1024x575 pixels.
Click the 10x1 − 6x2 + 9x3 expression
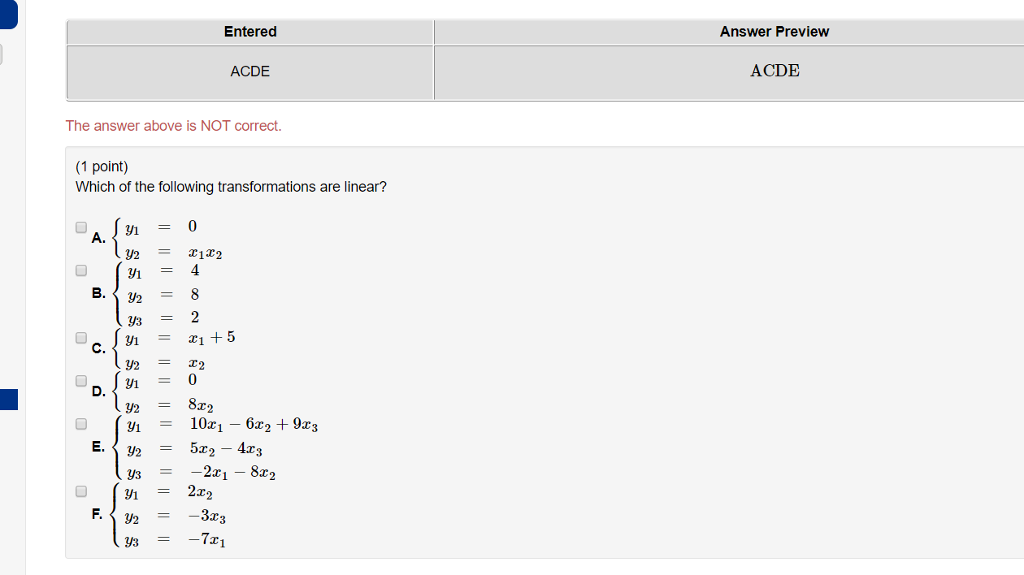(253, 425)
